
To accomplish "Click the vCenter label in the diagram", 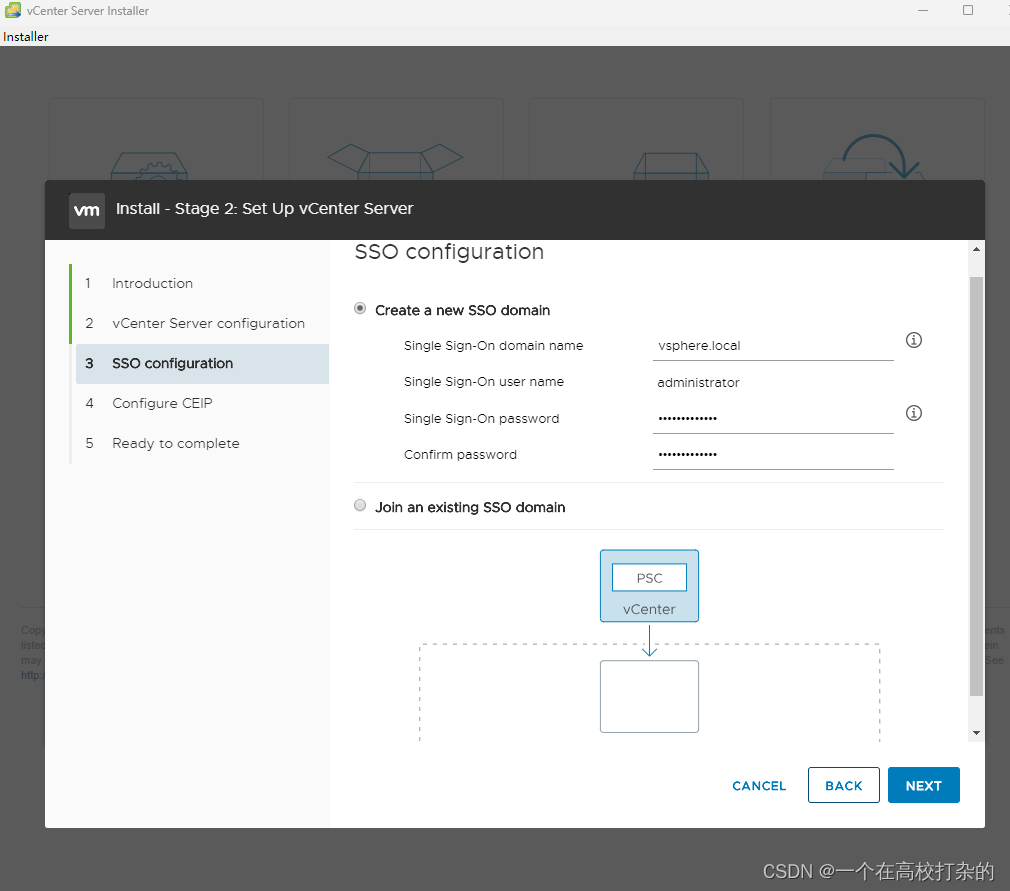I will (649, 609).
